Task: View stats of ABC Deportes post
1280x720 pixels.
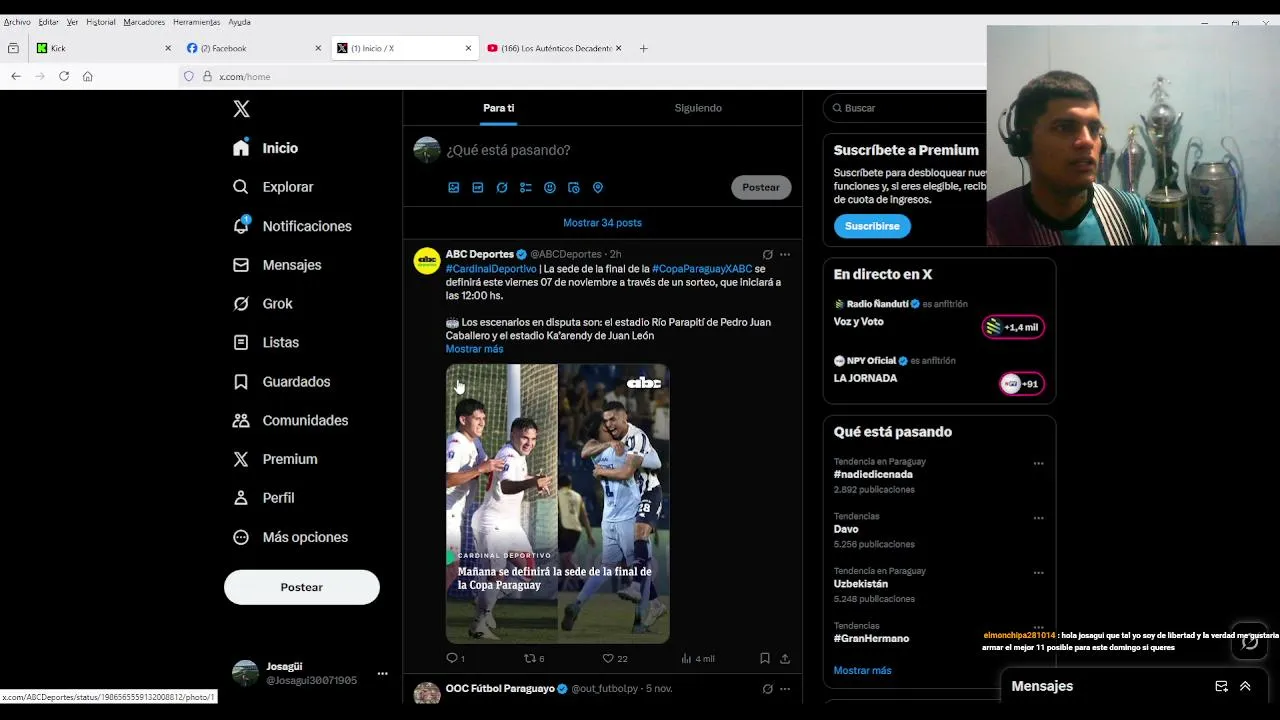Action: pos(698,658)
